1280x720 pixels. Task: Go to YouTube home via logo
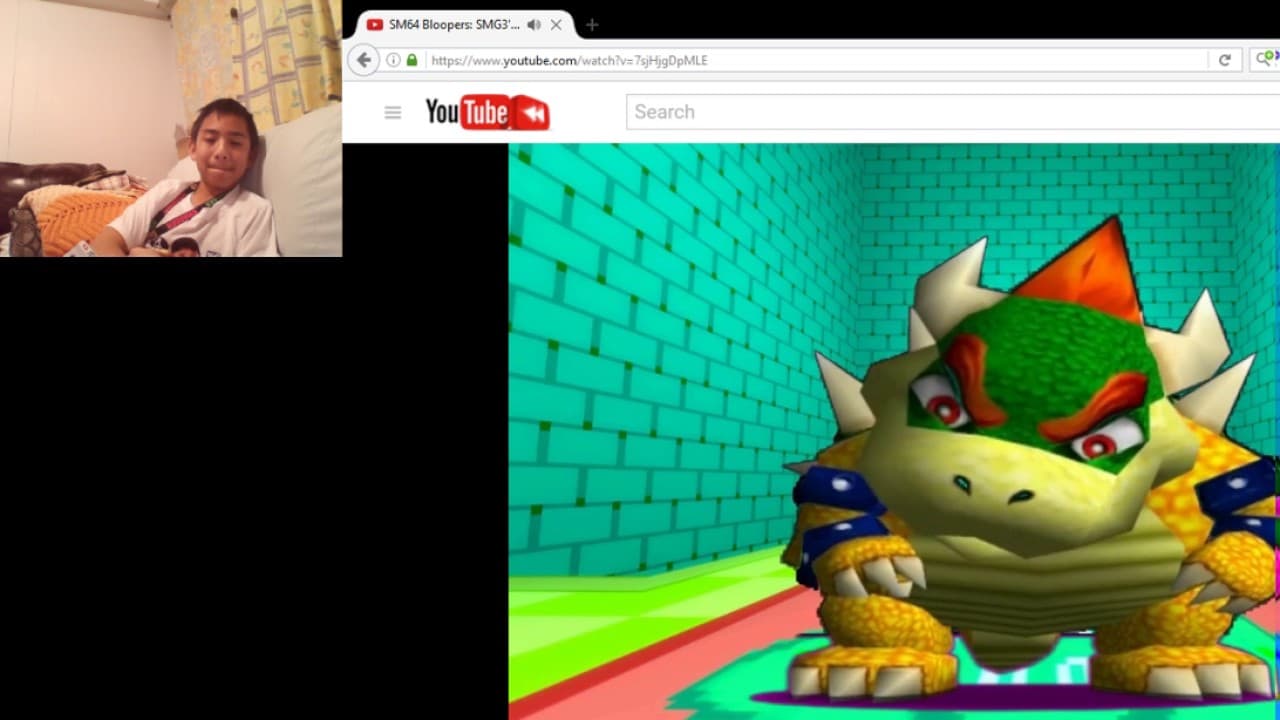pyautogui.click(x=487, y=112)
